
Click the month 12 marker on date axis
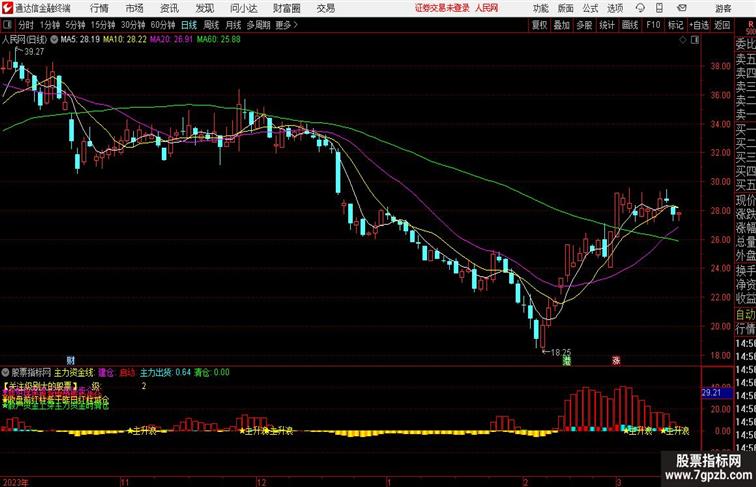pyautogui.click(x=261, y=482)
